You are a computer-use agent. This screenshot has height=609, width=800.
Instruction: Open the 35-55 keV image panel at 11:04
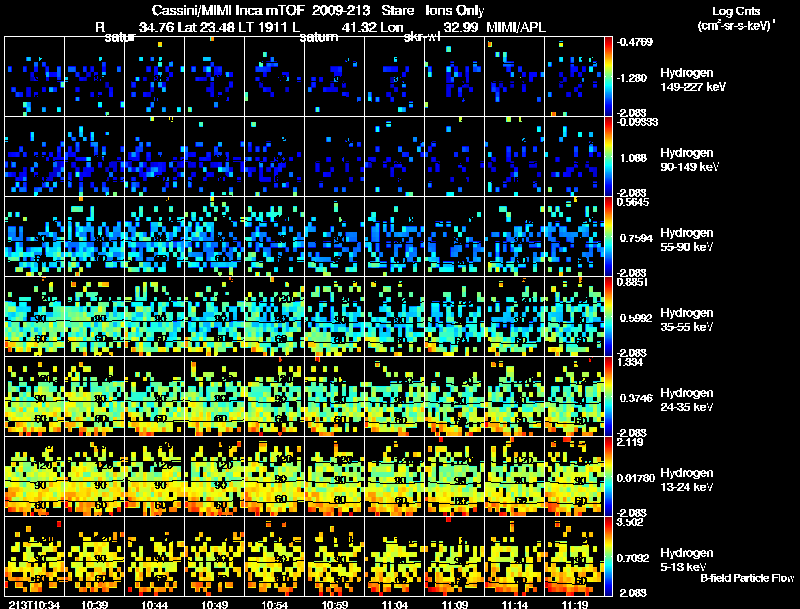394,316
